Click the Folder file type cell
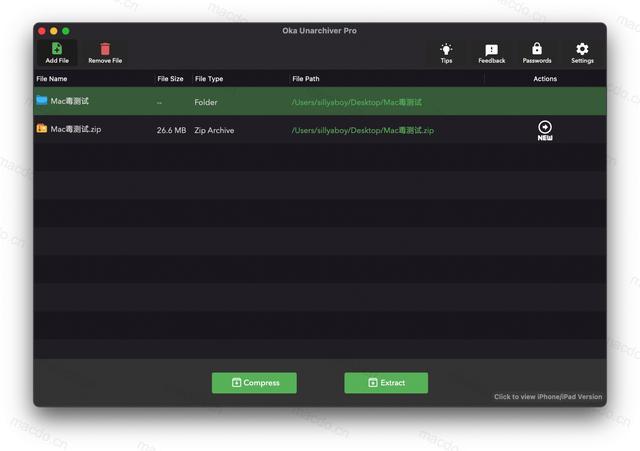The width and height of the screenshot is (640, 451). (206, 102)
